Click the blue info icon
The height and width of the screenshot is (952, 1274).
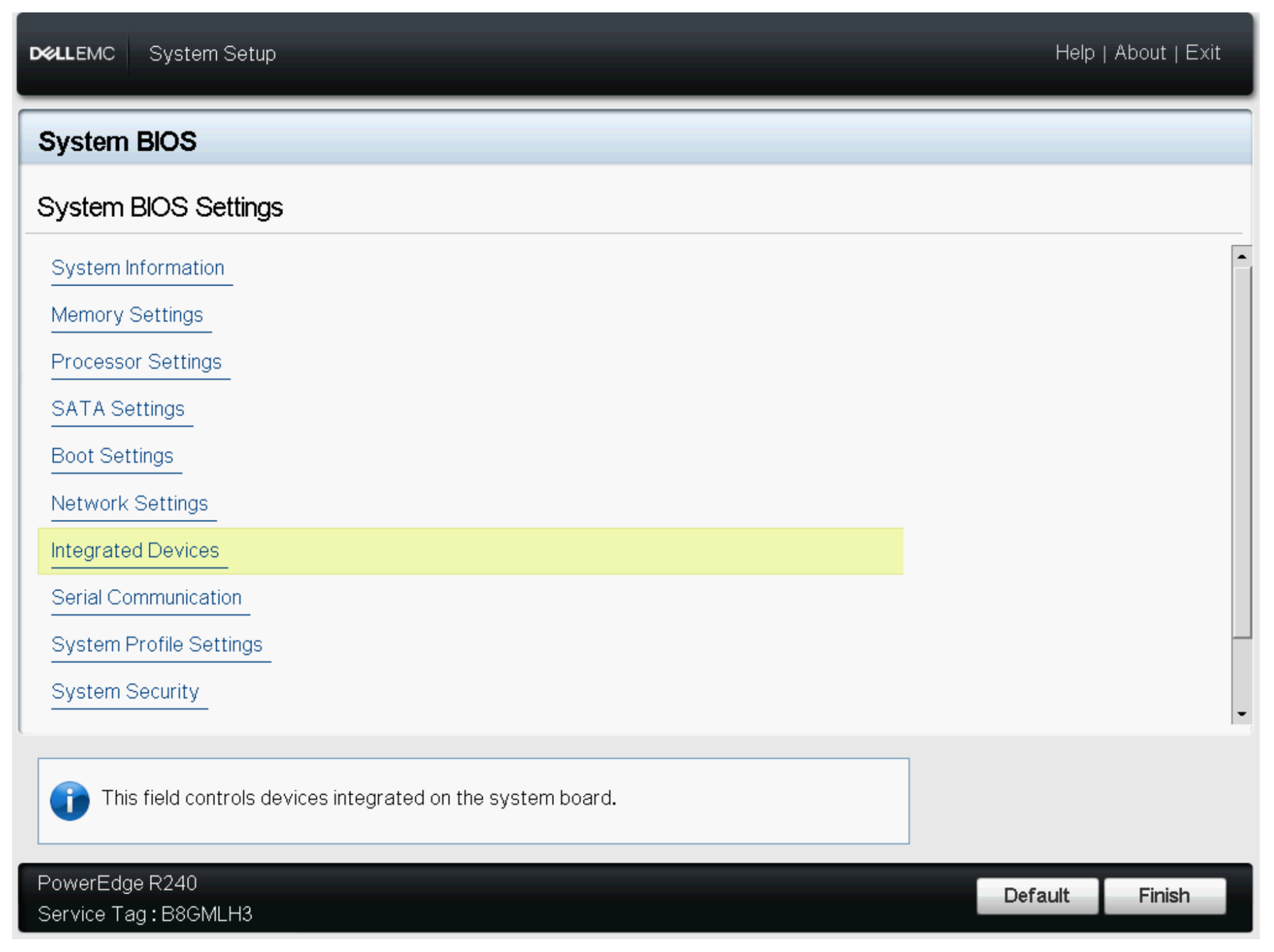[70, 800]
